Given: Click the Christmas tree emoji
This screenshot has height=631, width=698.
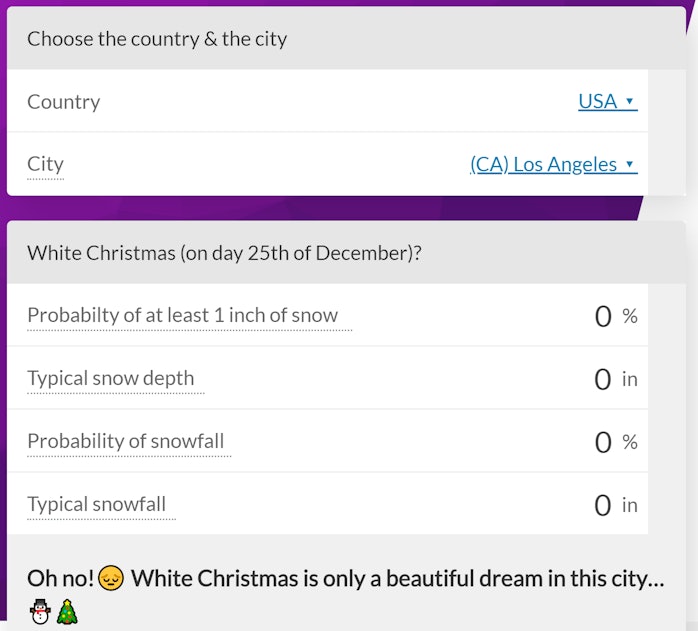Looking at the screenshot, I should coord(67,612).
